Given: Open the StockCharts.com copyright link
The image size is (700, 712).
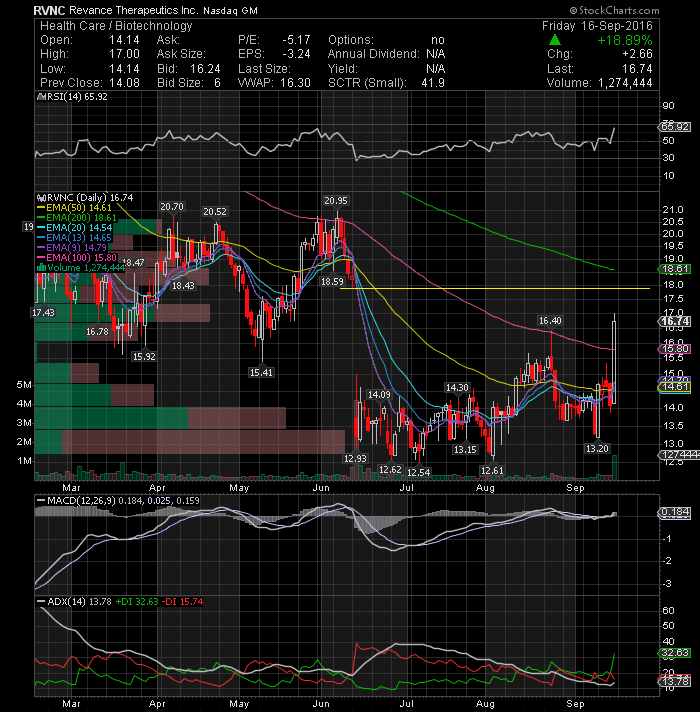Looking at the screenshot, I should pos(614,10).
